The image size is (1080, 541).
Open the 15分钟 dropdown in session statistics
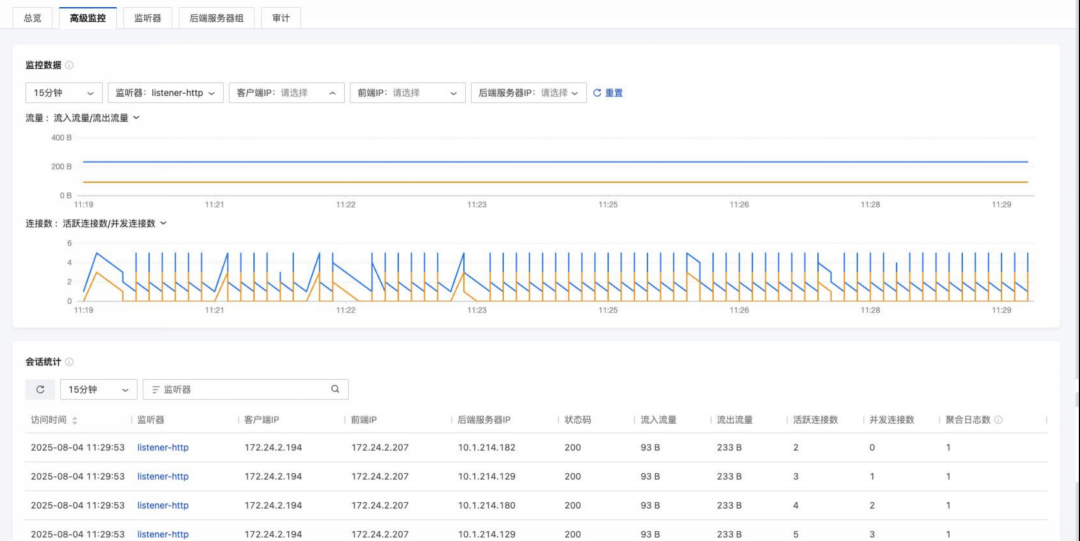99,389
